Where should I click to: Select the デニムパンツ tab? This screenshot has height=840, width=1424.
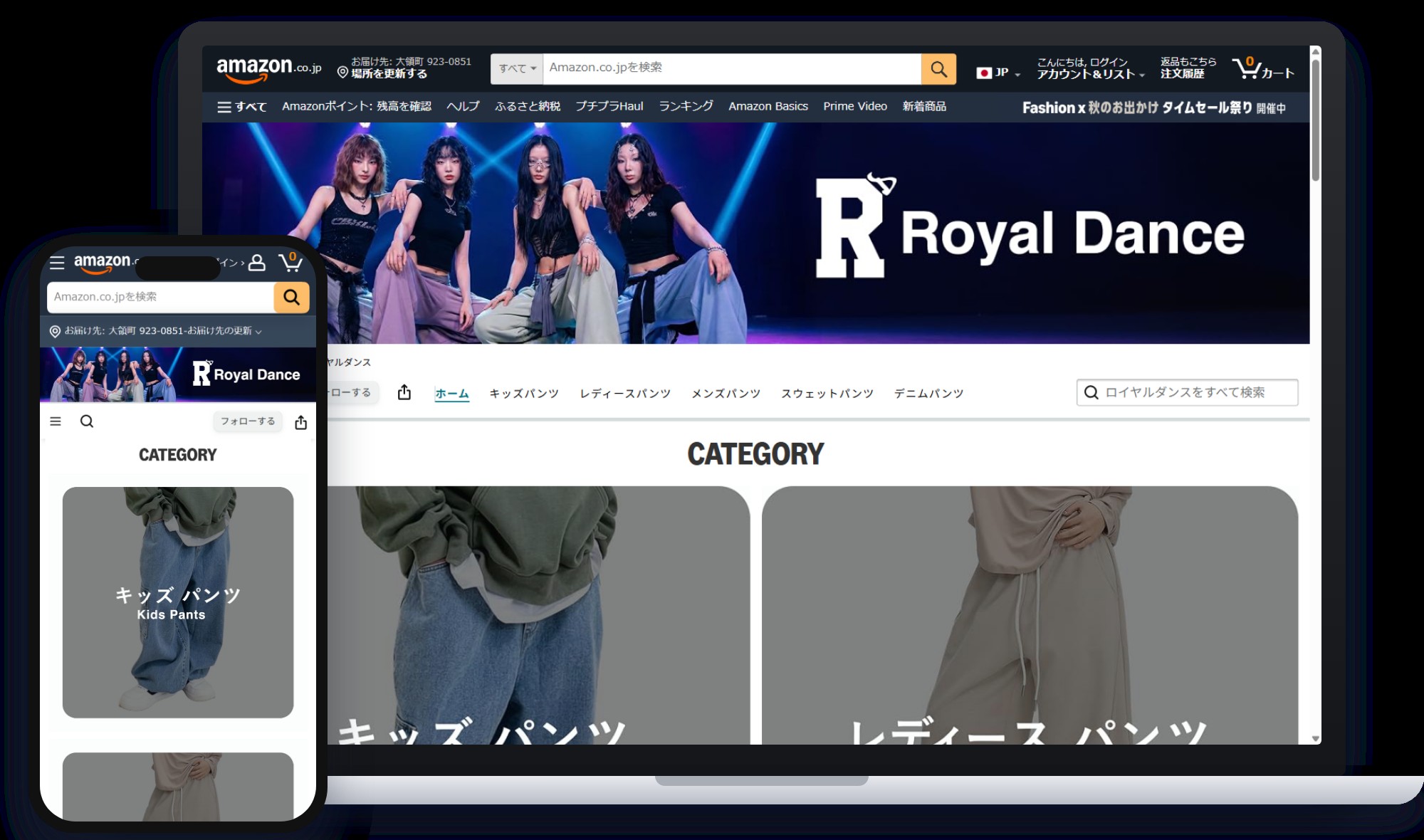(x=929, y=393)
